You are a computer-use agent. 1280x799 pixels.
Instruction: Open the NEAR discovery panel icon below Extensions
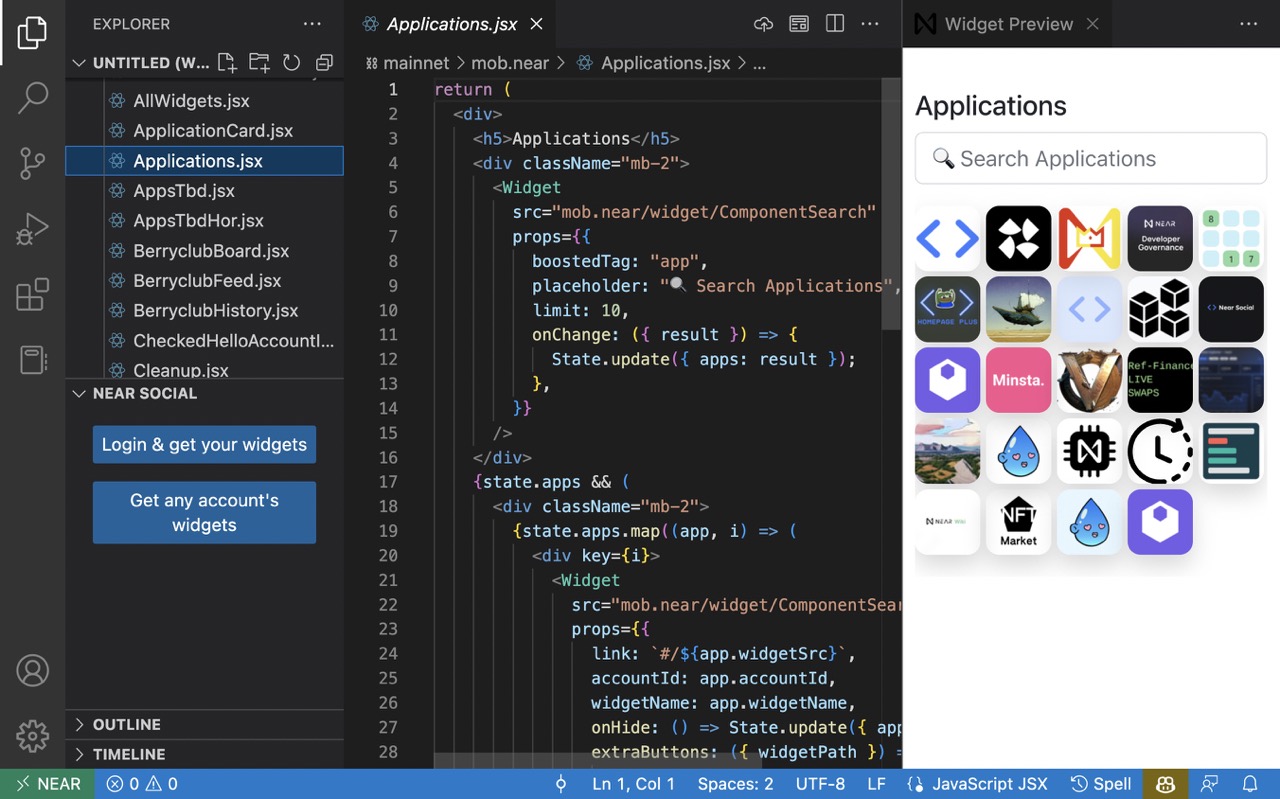pos(32,360)
